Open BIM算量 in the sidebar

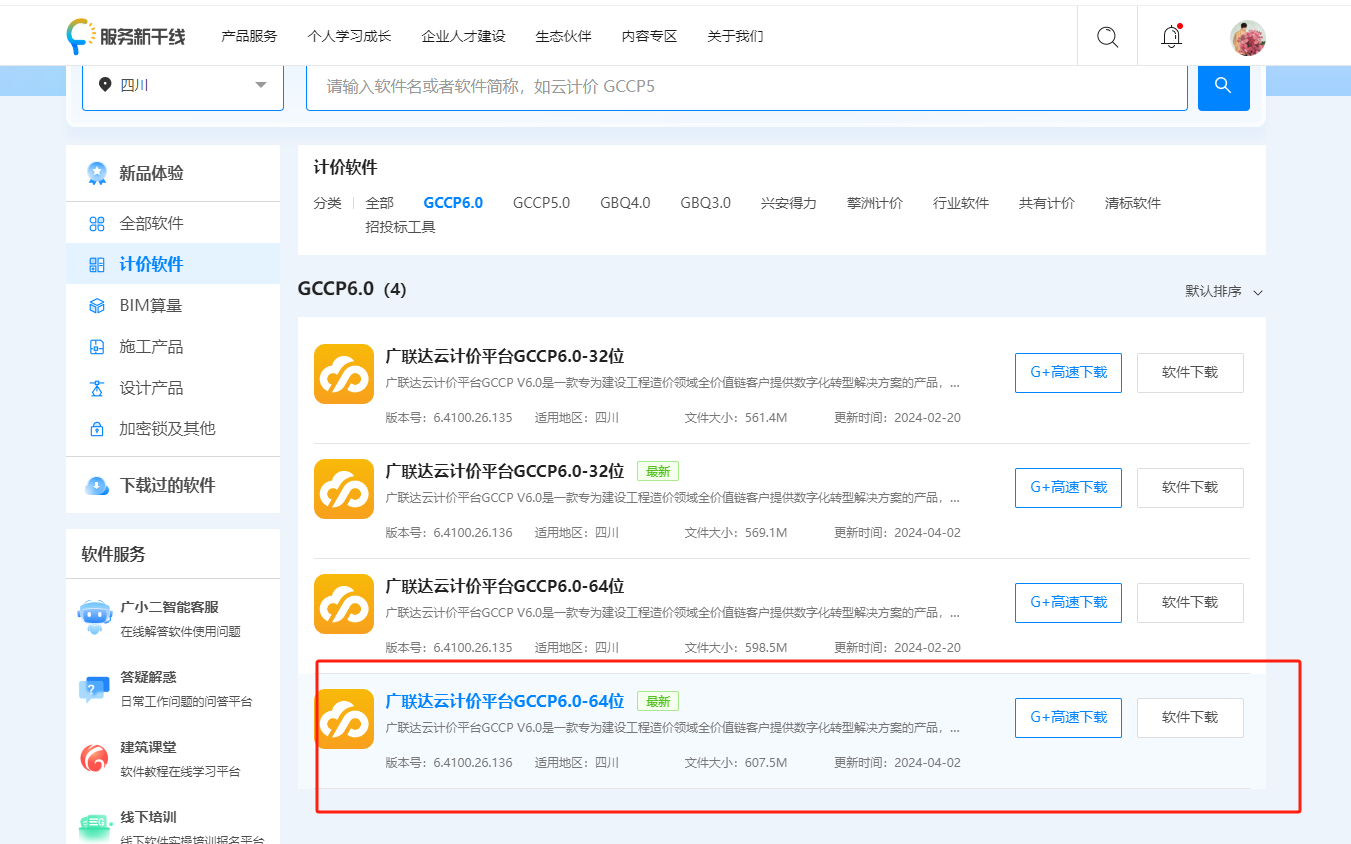[x=173, y=306]
